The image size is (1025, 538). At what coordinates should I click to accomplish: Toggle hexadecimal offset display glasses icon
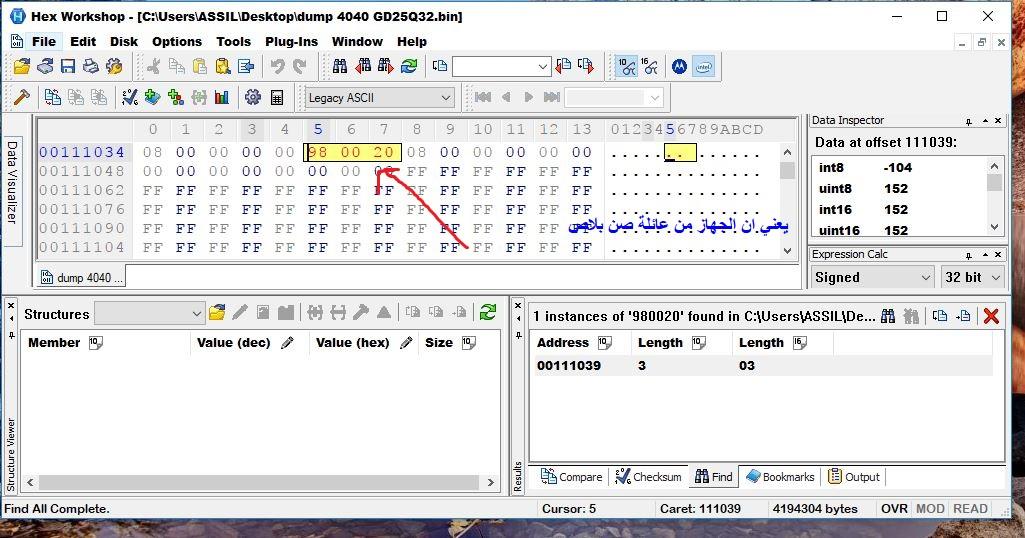(x=650, y=67)
